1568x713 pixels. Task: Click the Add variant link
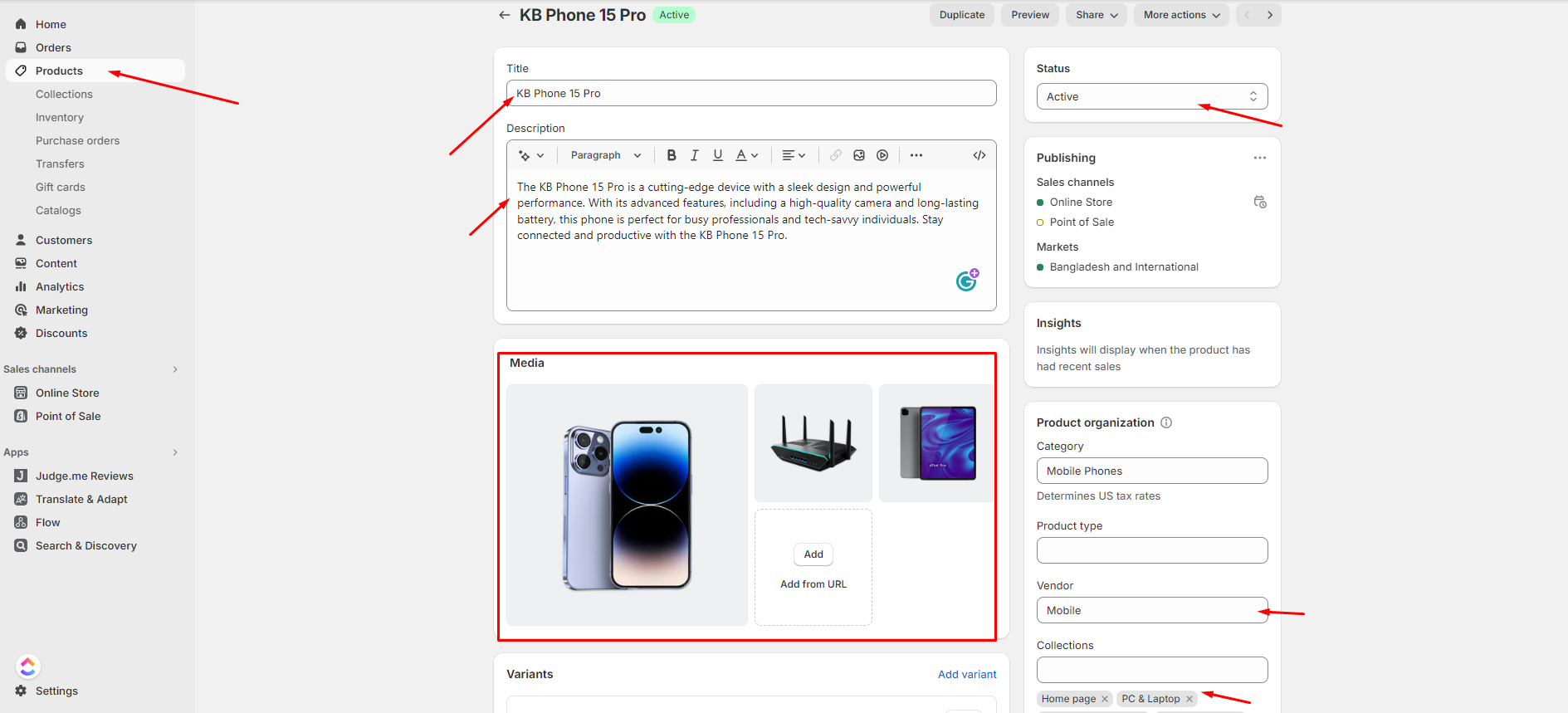click(967, 674)
